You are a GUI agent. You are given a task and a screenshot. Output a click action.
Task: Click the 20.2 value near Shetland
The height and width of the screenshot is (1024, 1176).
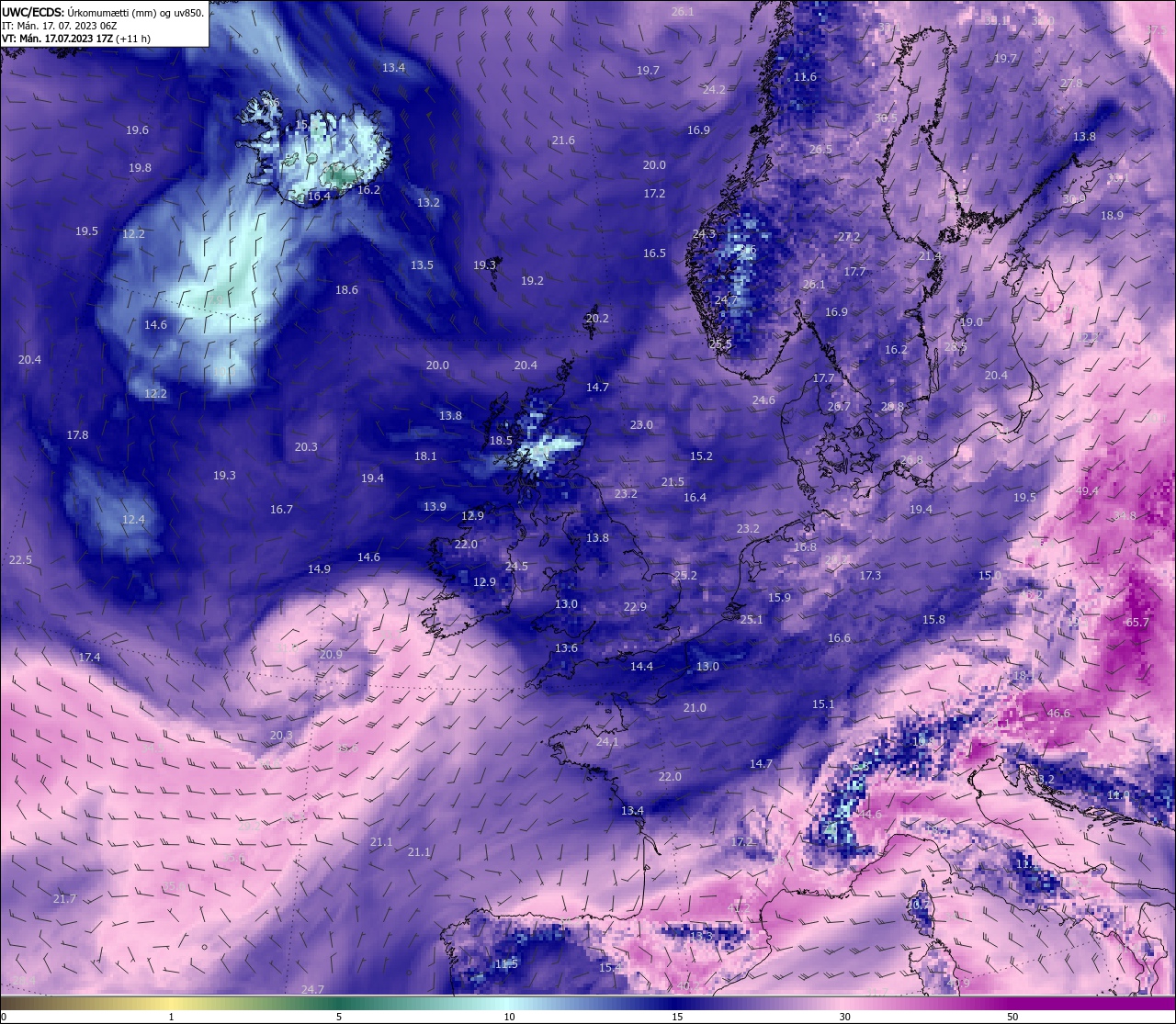coord(597,319)
